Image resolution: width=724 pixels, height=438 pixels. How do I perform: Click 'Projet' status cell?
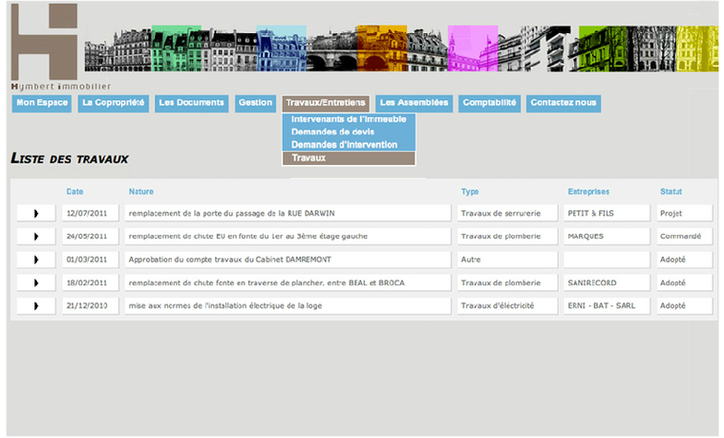684,213
